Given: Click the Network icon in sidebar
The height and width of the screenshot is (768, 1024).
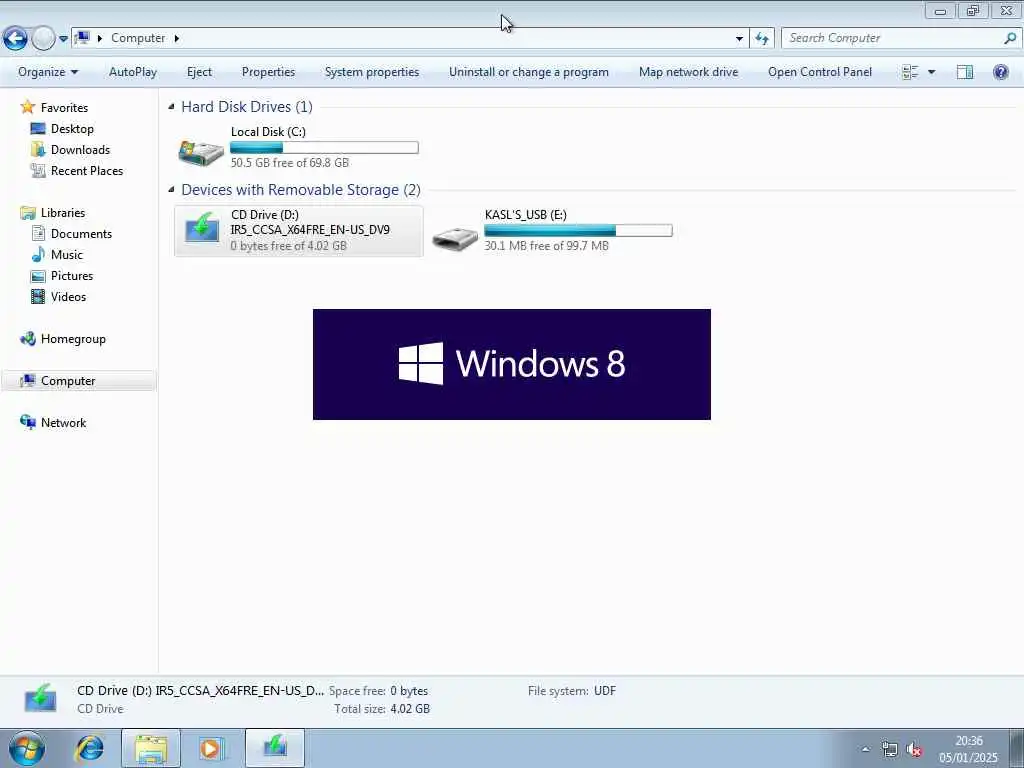Looking at the screenshot, I should point(27,422).
